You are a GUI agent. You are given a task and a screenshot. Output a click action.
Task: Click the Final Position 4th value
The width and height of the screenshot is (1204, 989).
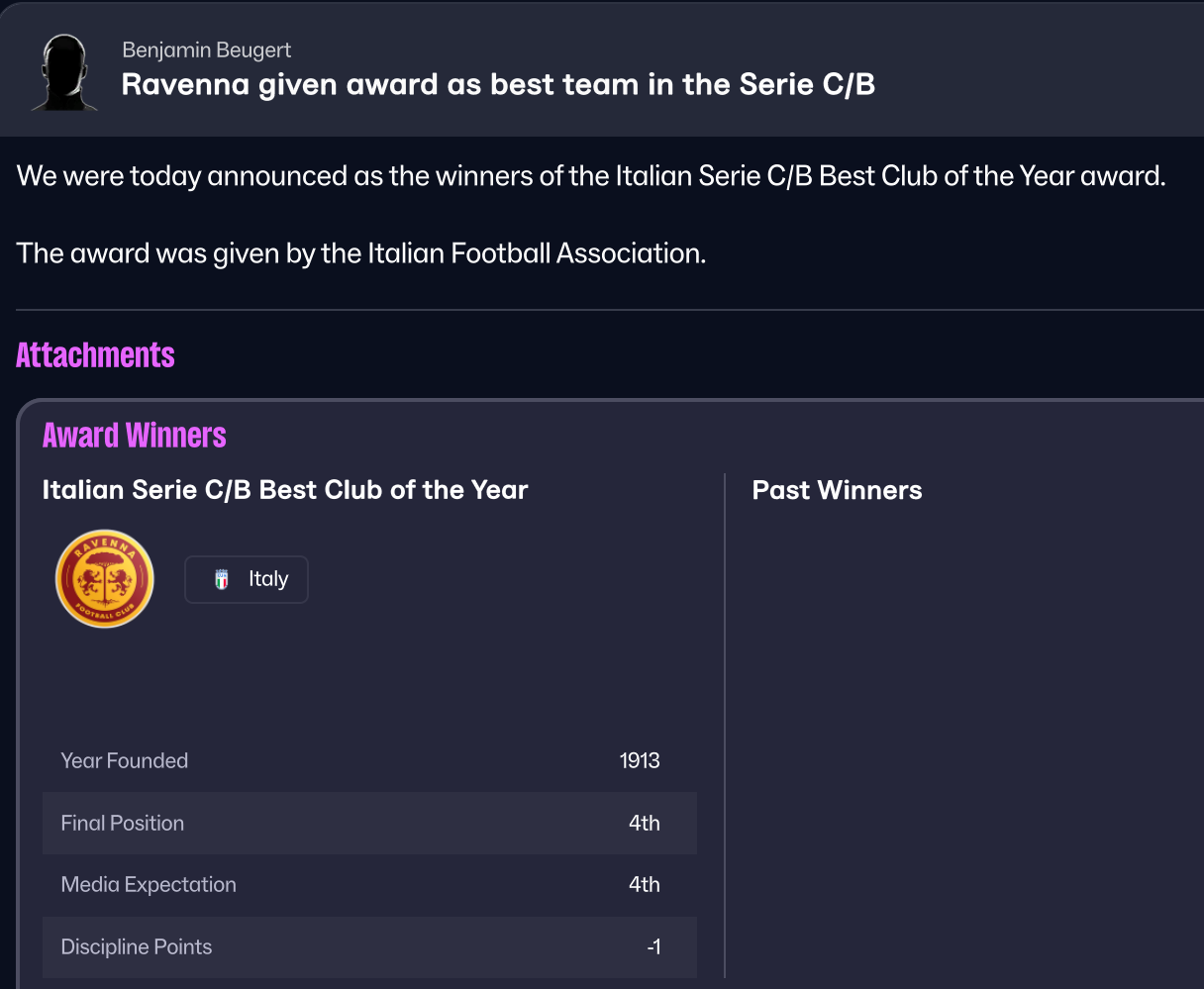pyautogui.click(x=644, y=823)
